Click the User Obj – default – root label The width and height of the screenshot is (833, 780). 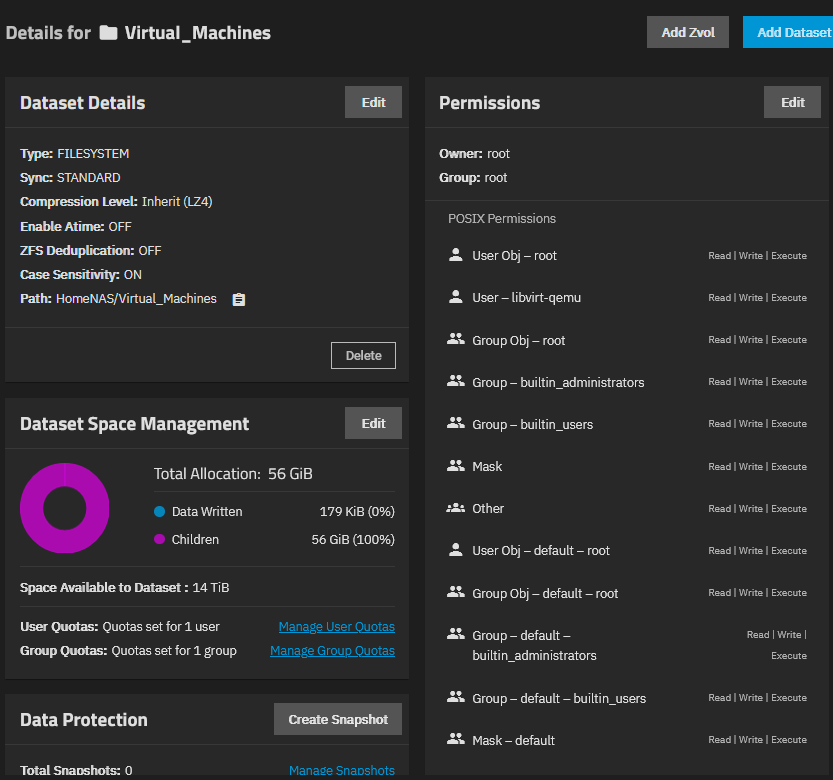[541, 550]
